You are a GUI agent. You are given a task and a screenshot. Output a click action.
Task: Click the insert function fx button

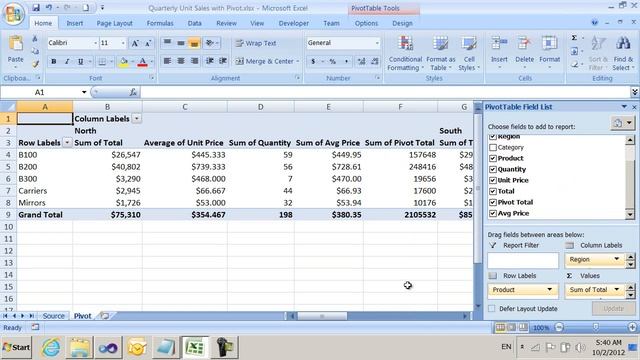click(x=133, y=93)
